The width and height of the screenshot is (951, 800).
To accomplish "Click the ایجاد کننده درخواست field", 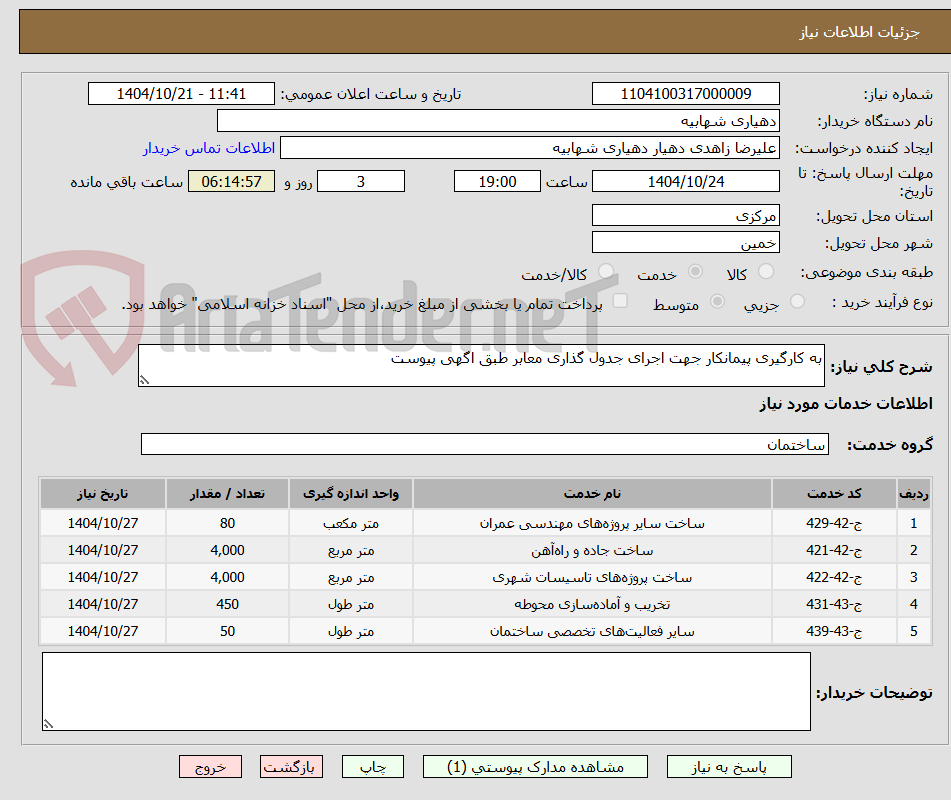I will [529, 148].
